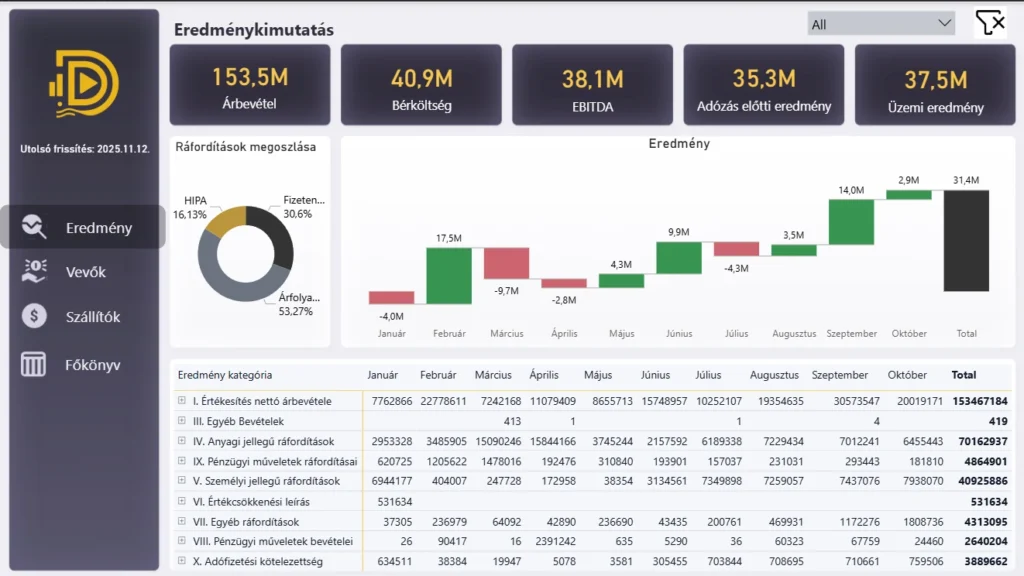Click the black Total waterfall bar
This screenshot has height=576, width=1024.
(966, 241)
